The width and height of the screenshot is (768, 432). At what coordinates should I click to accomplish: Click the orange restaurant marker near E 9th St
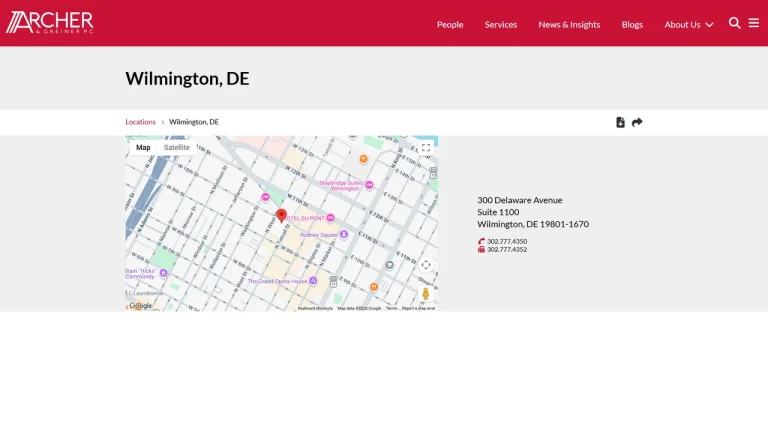(374, 287)
